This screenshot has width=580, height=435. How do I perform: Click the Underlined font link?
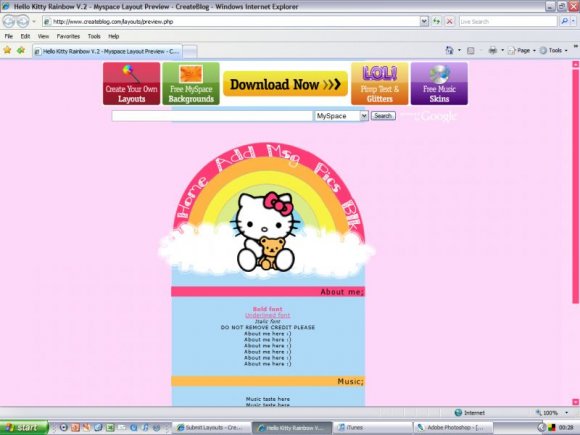[x=267, y=315]
